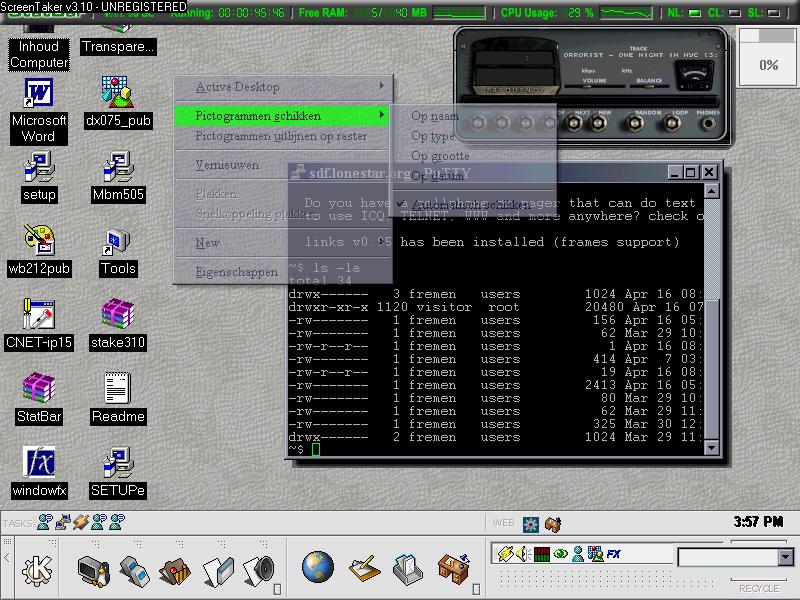The width and height of the screenshot is (800, 600).
Task: Click the empty combo box field
Action: (x=729, y=557)
